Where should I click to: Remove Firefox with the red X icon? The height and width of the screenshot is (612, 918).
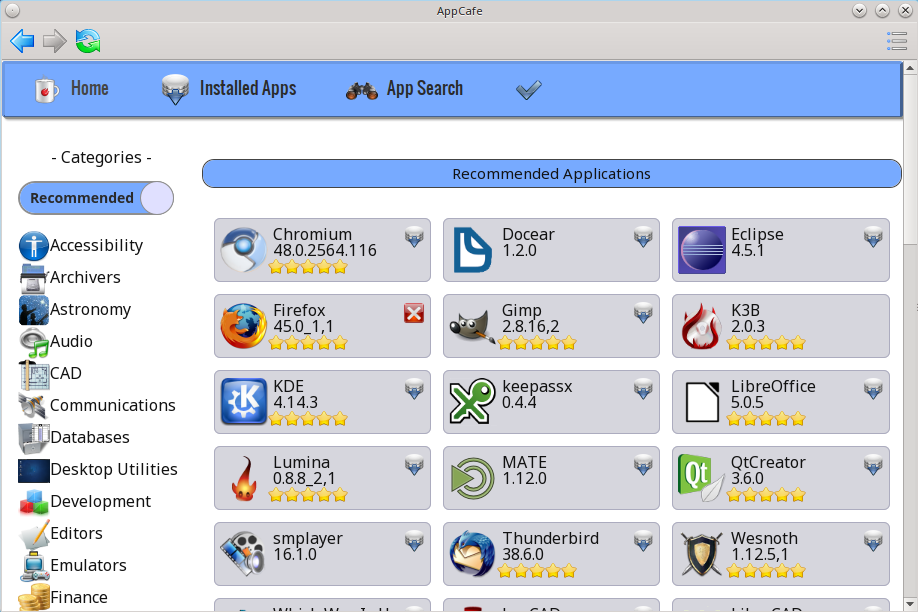[x=414, y=313]
